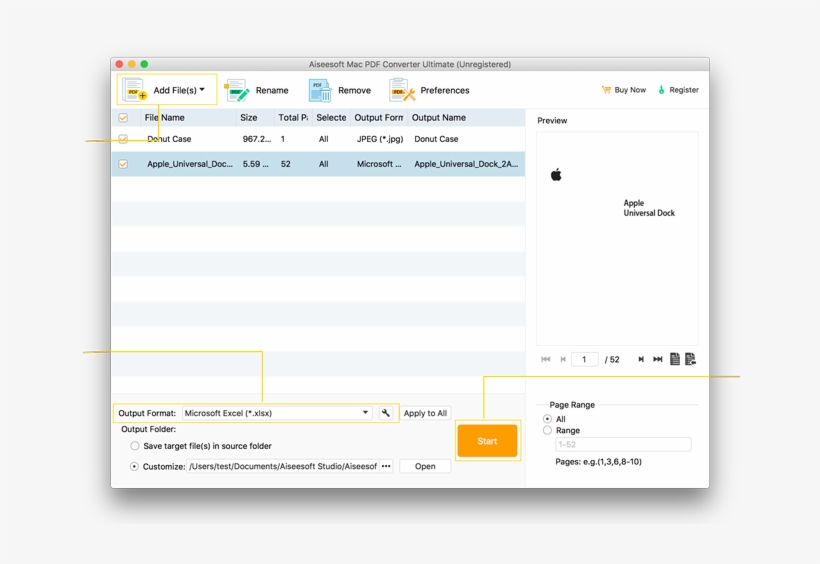Viewport: 820px width, 564px height.
Task: Select Save target file(s) in source folder
Action: point(135,446)
